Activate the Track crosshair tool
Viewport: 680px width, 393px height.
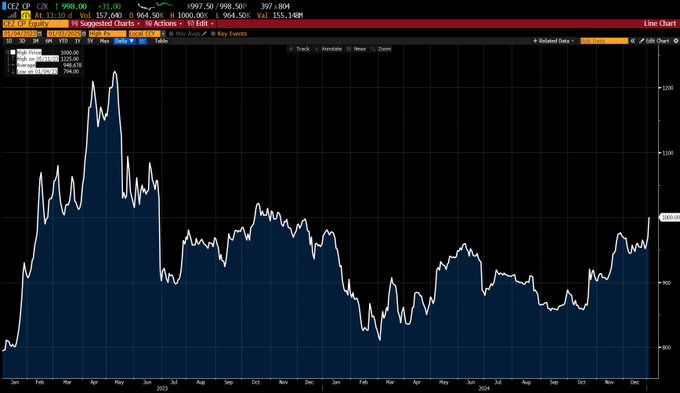pyautogui.click(x=299, y=49)
